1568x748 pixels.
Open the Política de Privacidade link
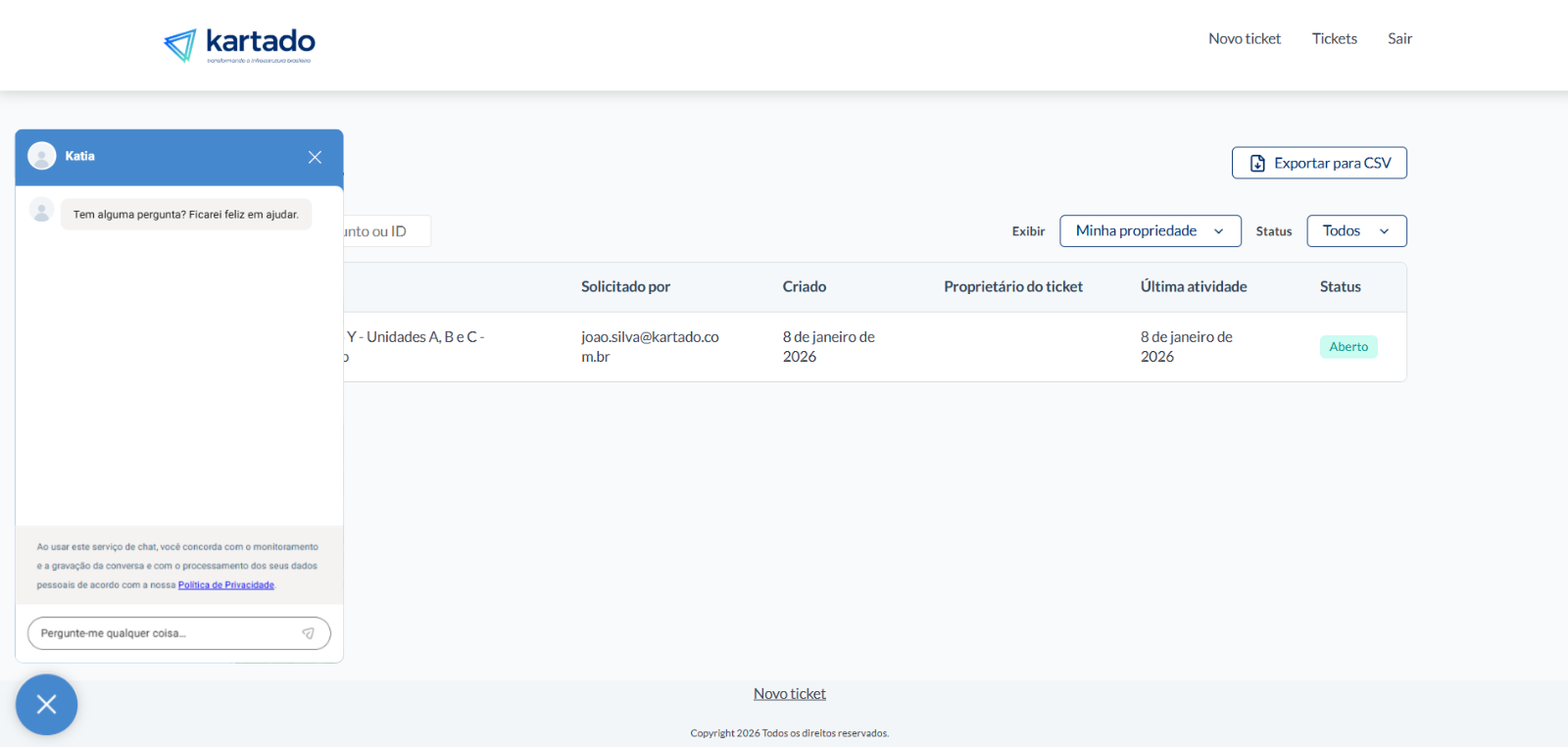point(225,585)
